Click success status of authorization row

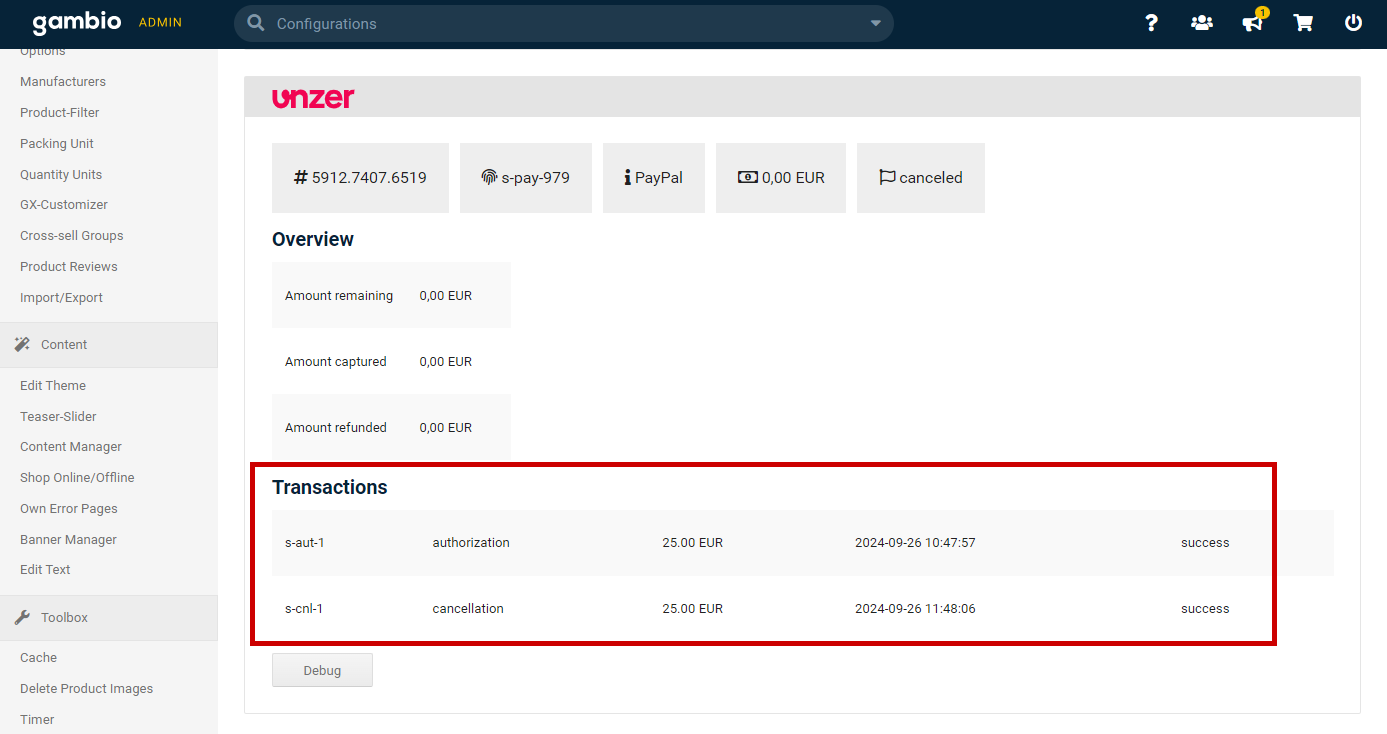tap(1205, 543)
